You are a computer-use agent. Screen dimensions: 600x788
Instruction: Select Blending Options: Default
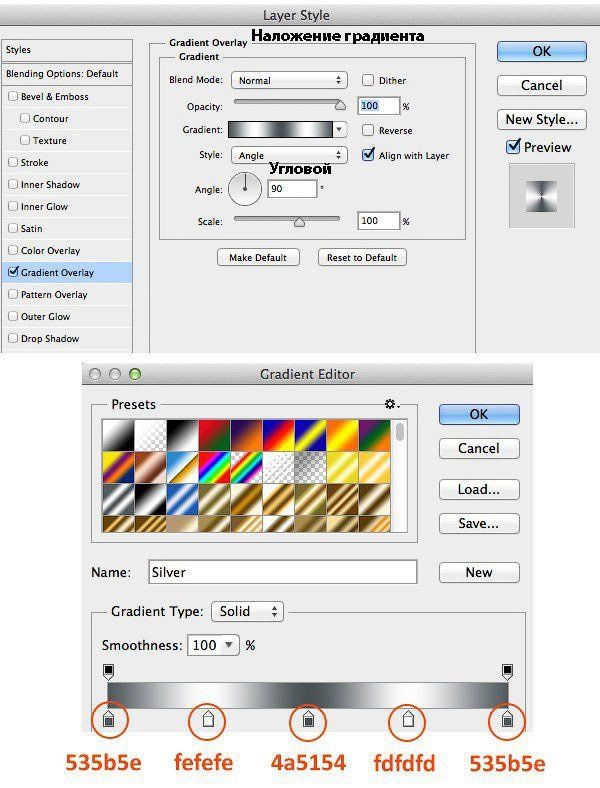[67, 73]
